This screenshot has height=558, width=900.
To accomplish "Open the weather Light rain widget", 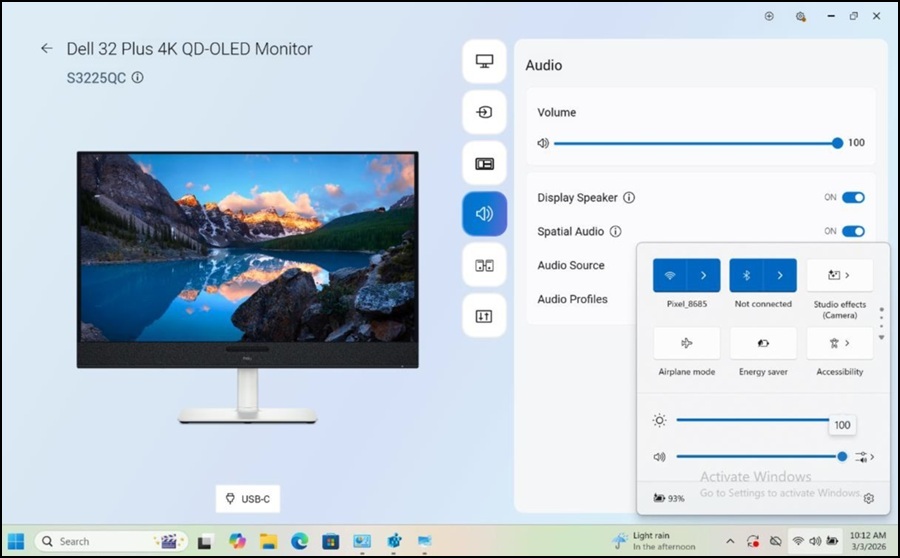I will (653, 541).
